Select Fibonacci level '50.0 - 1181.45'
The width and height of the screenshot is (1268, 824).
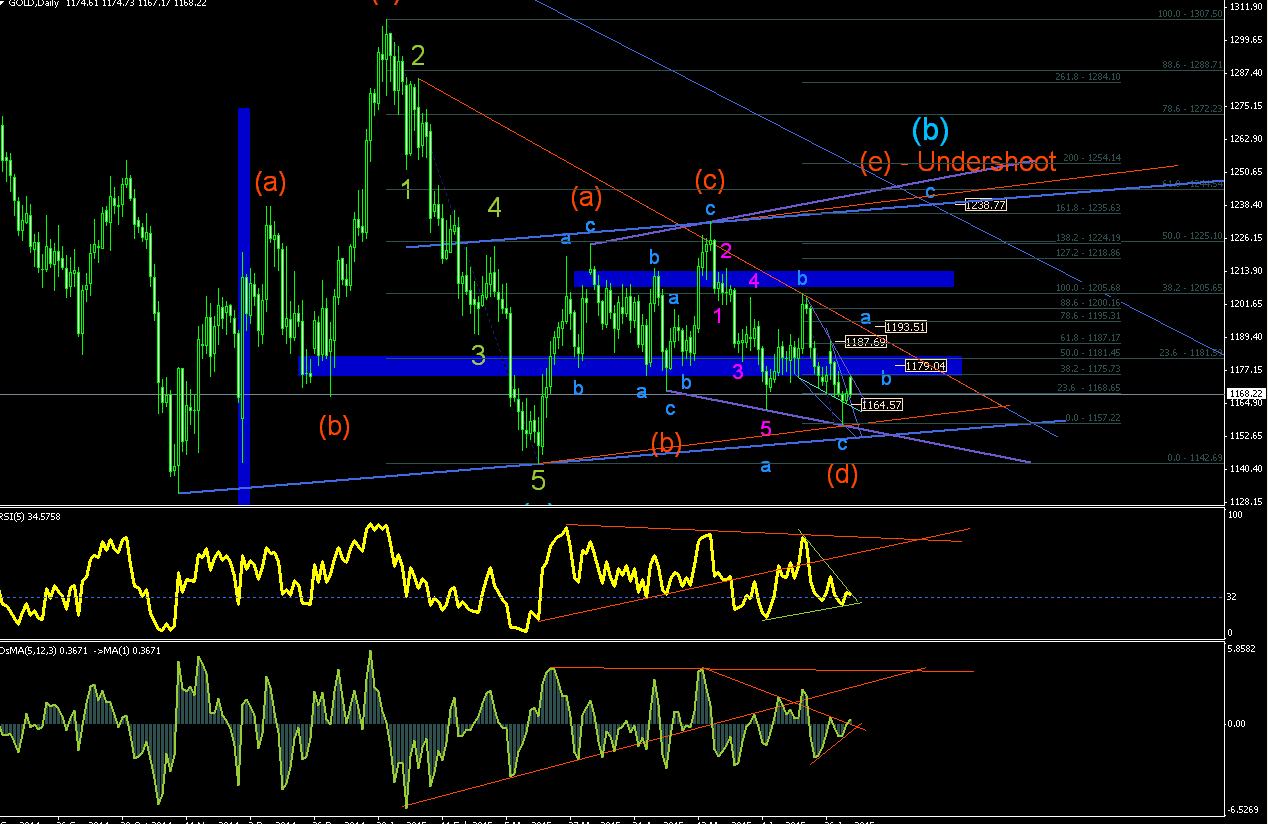point(1090,353)
